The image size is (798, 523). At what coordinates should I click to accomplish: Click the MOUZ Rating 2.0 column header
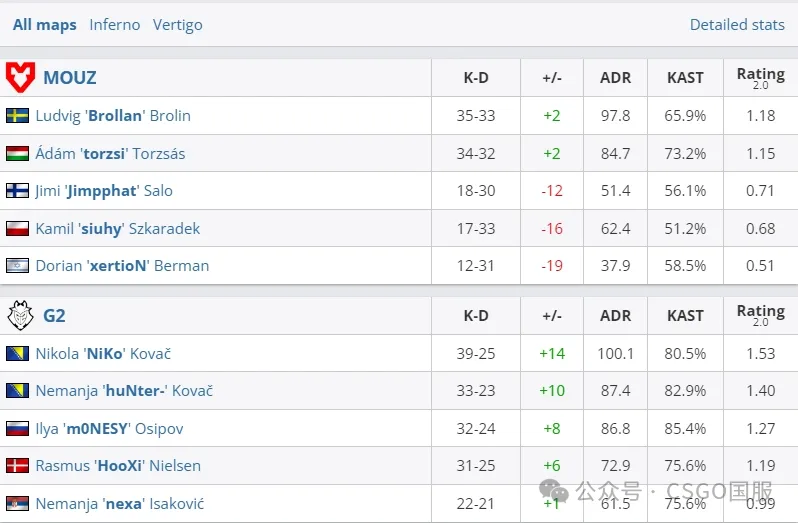(760, 77)
